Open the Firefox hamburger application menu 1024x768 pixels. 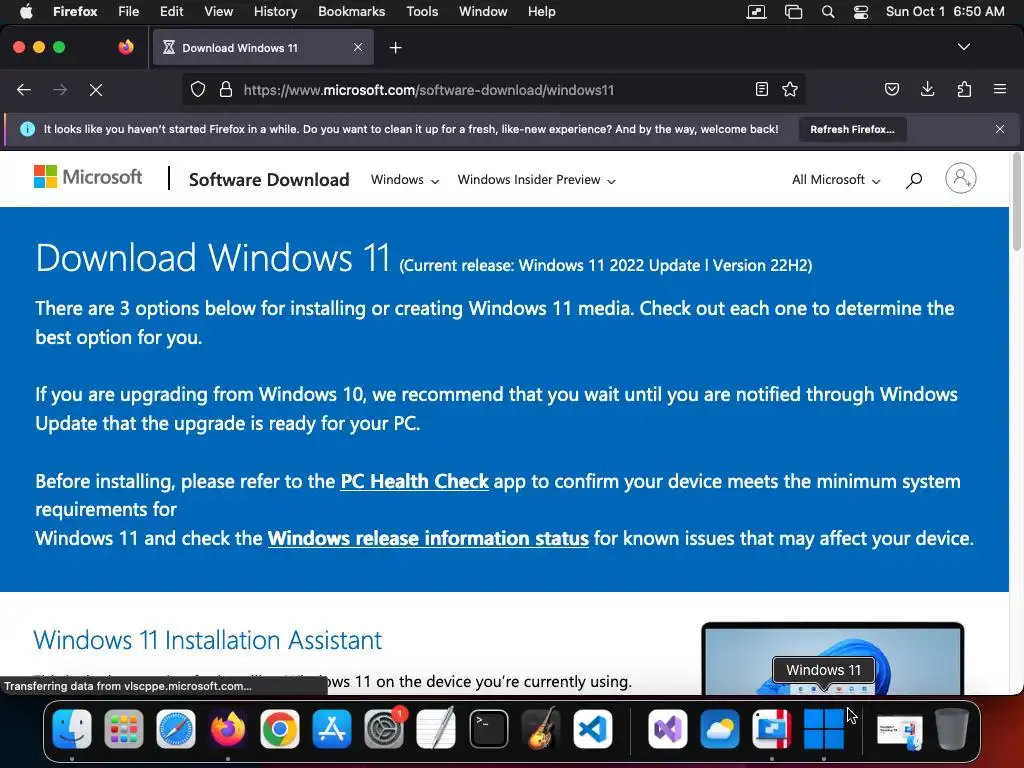(999, 89)
